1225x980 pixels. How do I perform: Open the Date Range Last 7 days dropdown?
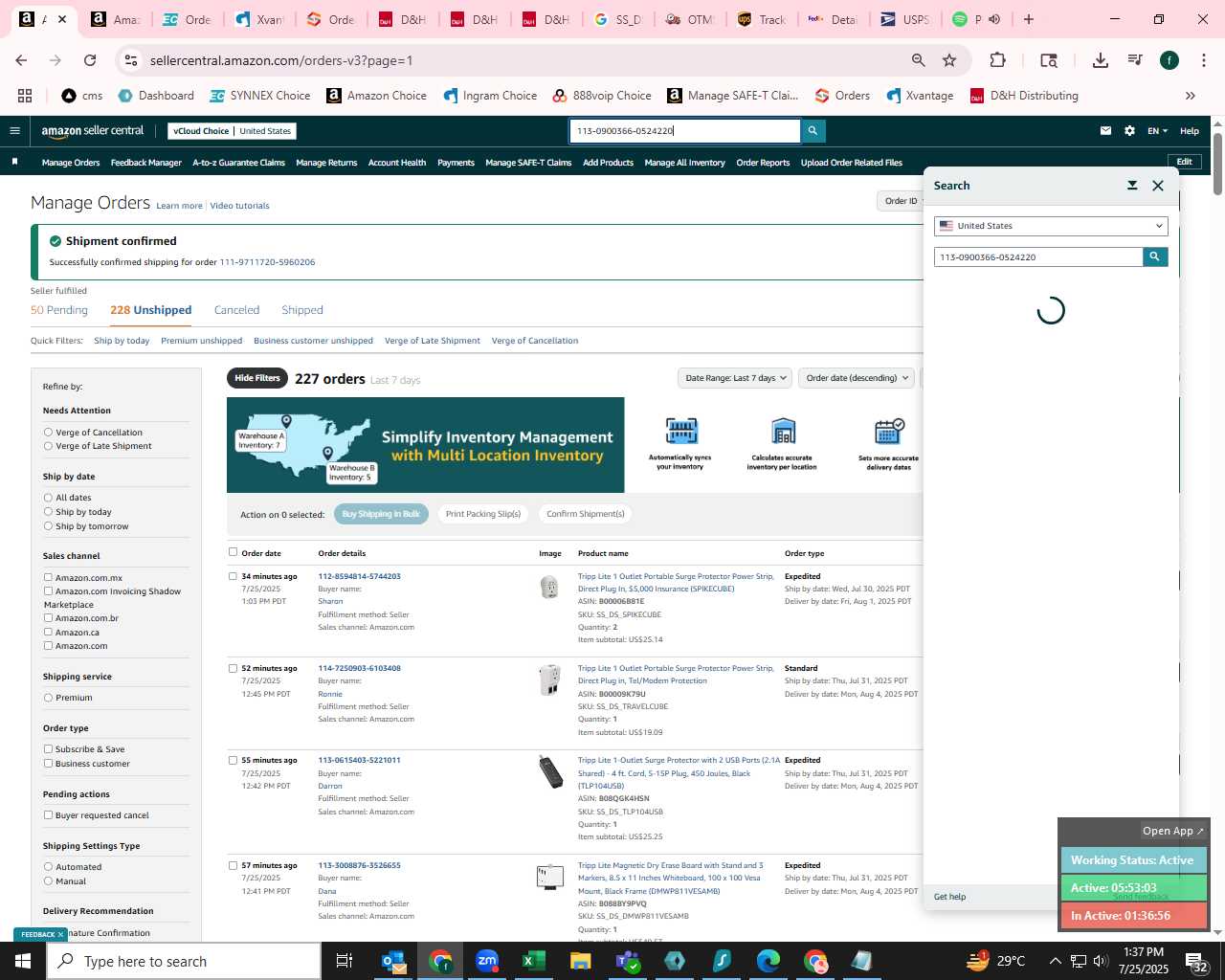pyautogui.click(x=735, y=378)
